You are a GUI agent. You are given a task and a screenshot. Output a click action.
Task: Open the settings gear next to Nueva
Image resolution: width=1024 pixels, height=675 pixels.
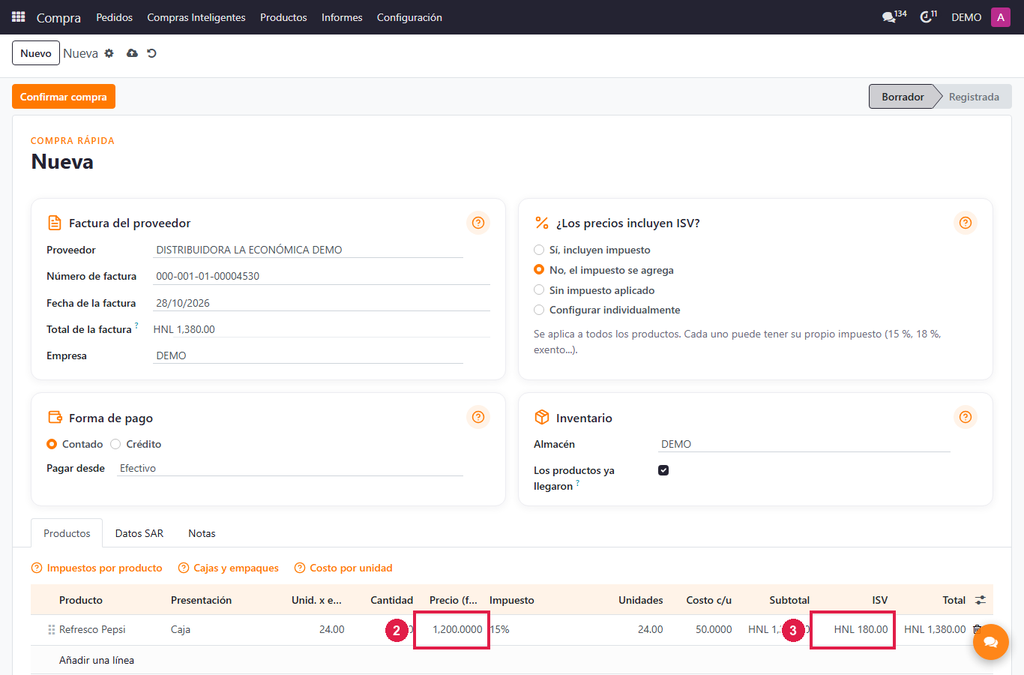[109, 54]
